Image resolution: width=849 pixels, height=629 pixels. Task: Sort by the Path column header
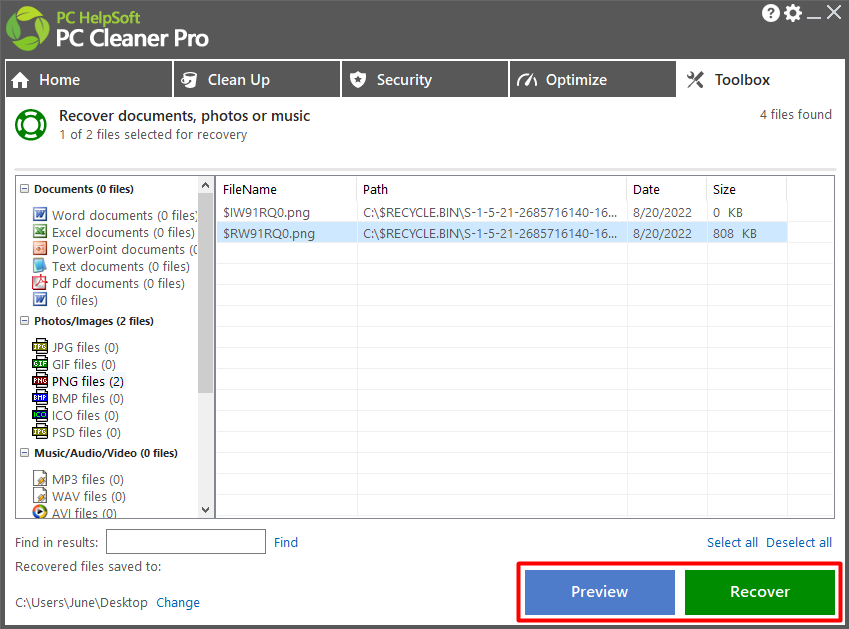click(x=492, y=189)
